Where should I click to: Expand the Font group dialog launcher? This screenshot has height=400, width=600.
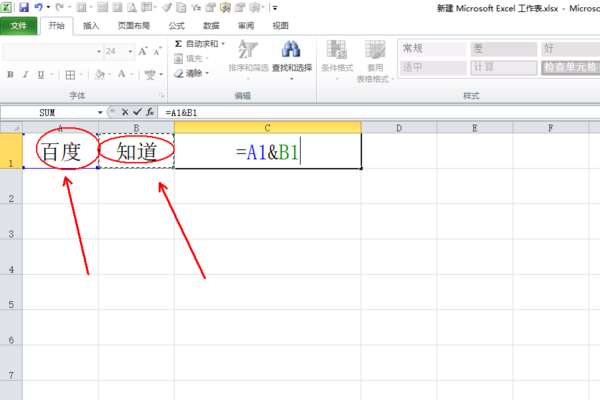point(162,95)
